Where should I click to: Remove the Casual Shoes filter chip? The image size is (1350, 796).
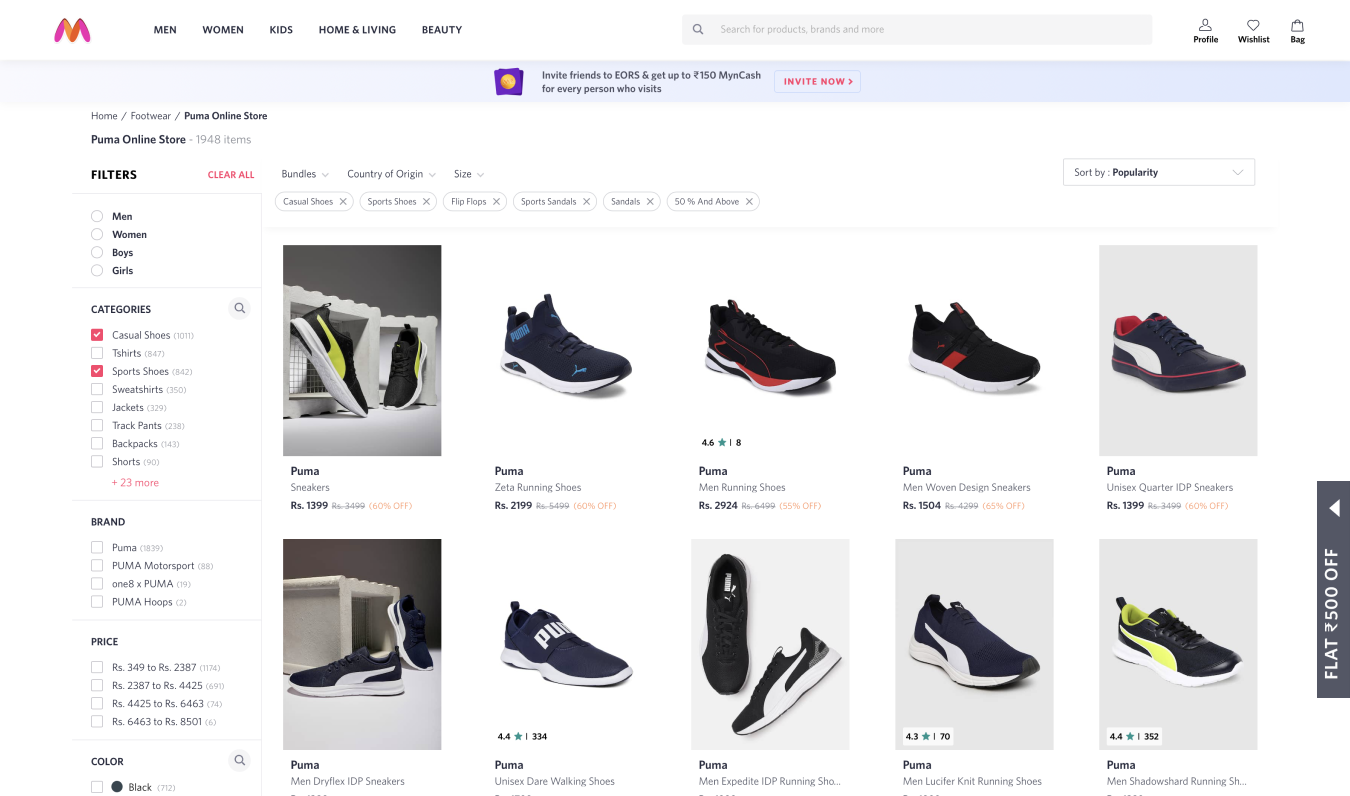343,202
